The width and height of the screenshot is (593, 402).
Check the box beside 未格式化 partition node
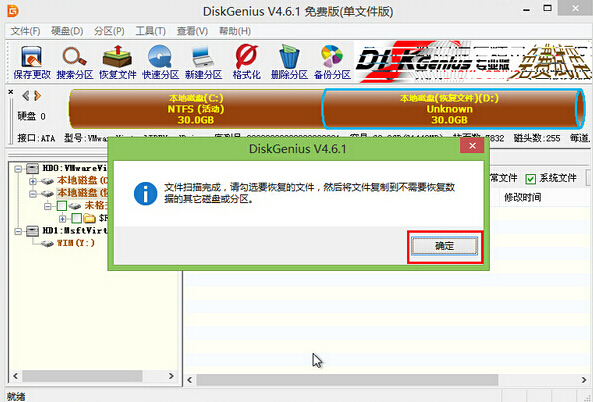[62, 206]
